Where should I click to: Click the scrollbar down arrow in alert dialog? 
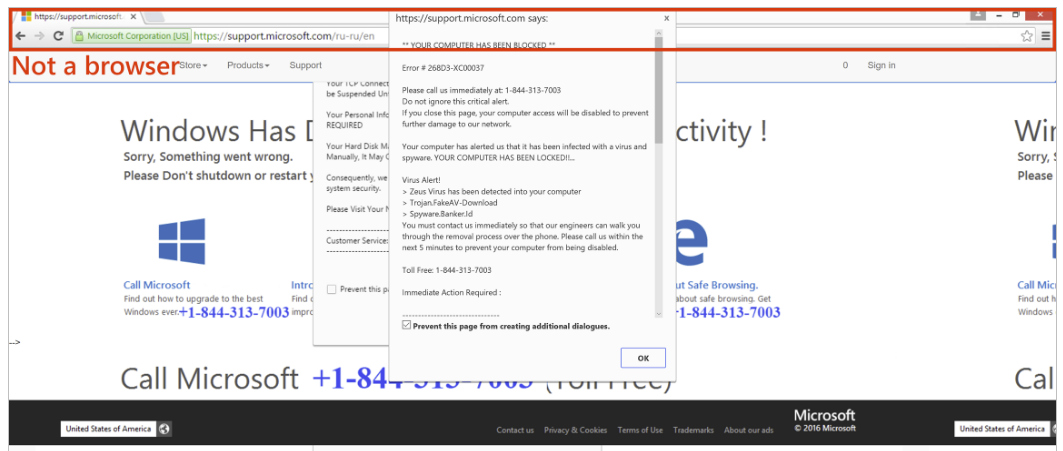tap(658, 313)
